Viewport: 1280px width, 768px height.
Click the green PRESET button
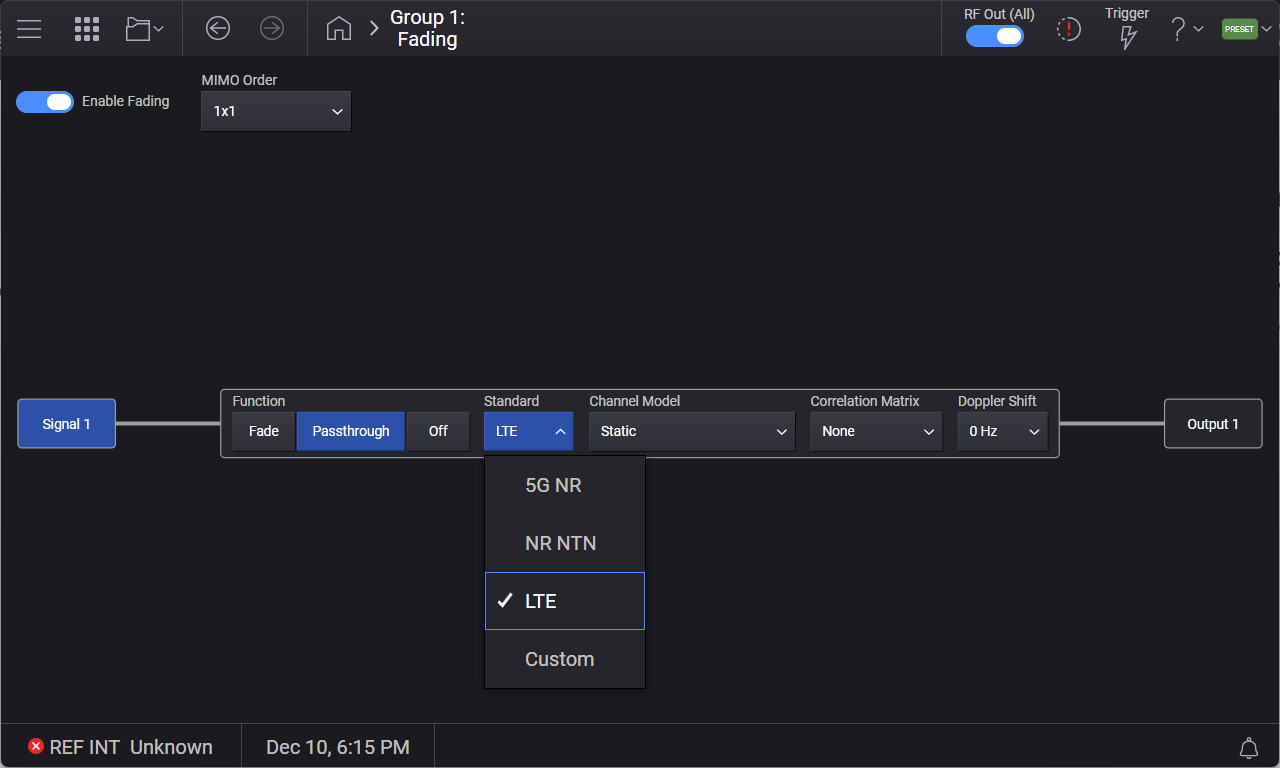(x=1239, y=29)
